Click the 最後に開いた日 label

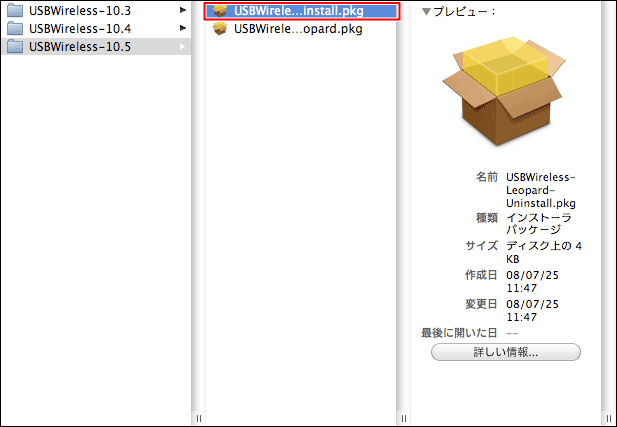point(459,333)
